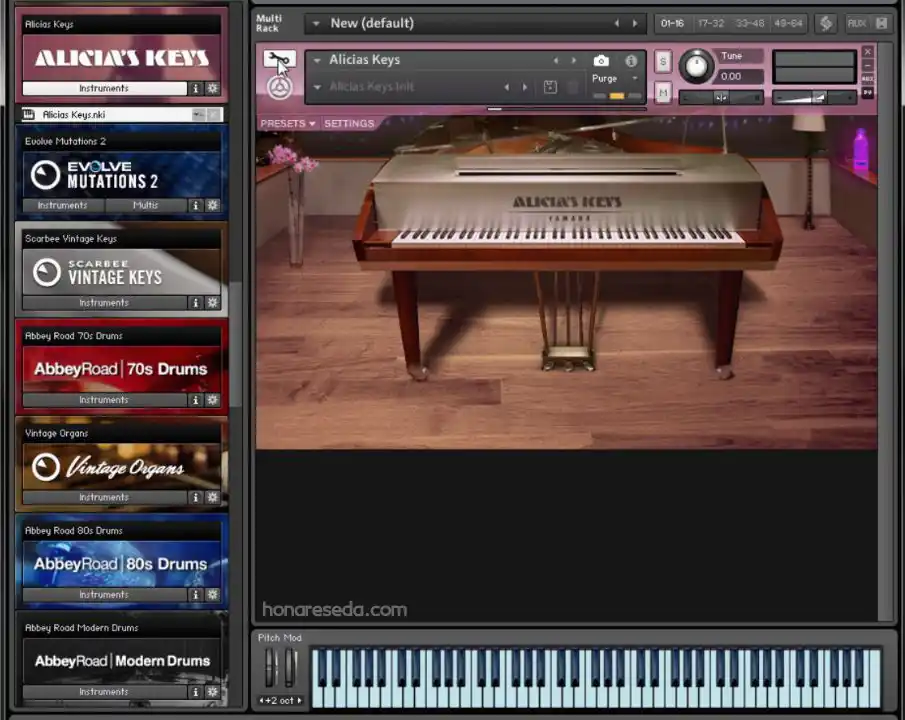Viewport: 905px width, 720px height.
Task: Toggle the PV button on the instrument header
Action: click(867, 92)
